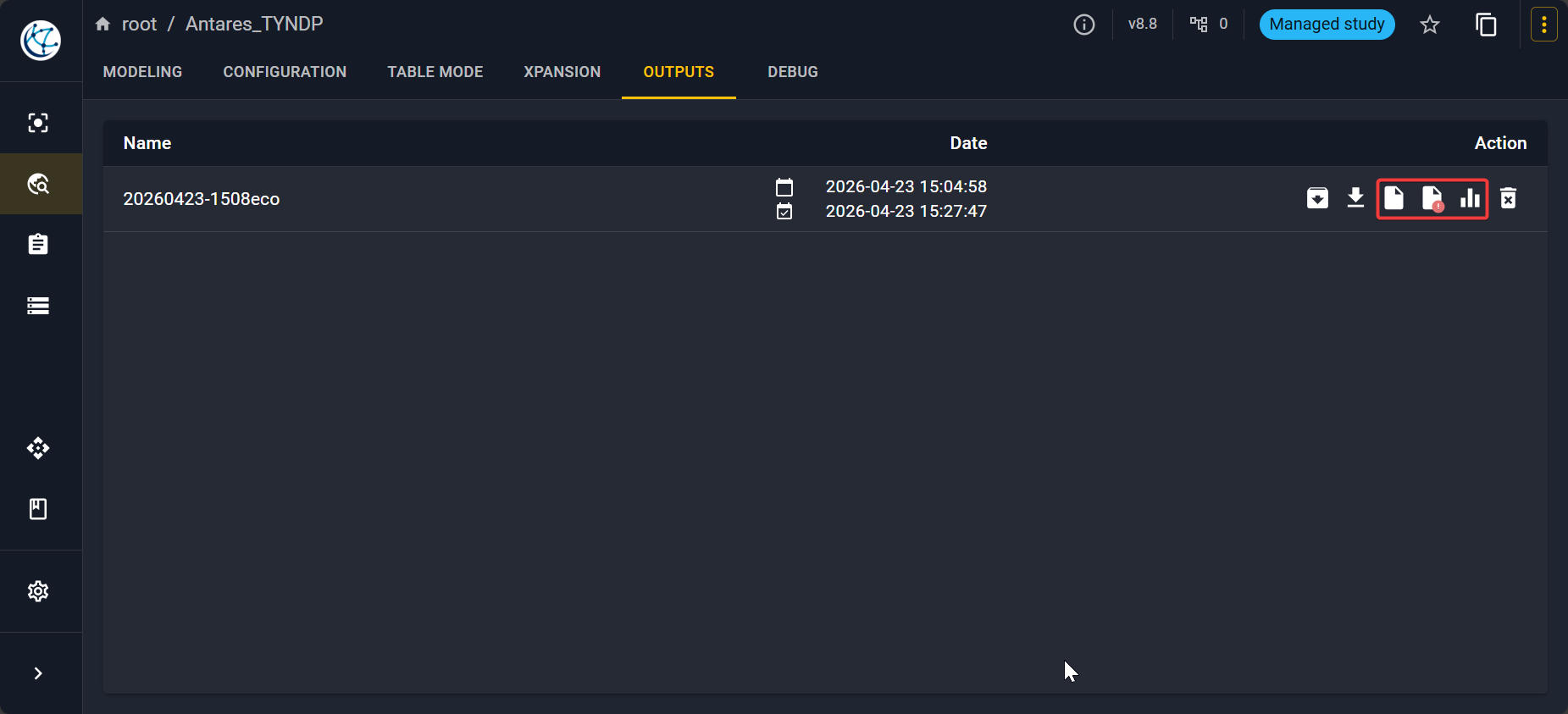The image size is (1568, 714).
Task: Select the OUTPUTS tab
Action: tap(679, 72)
